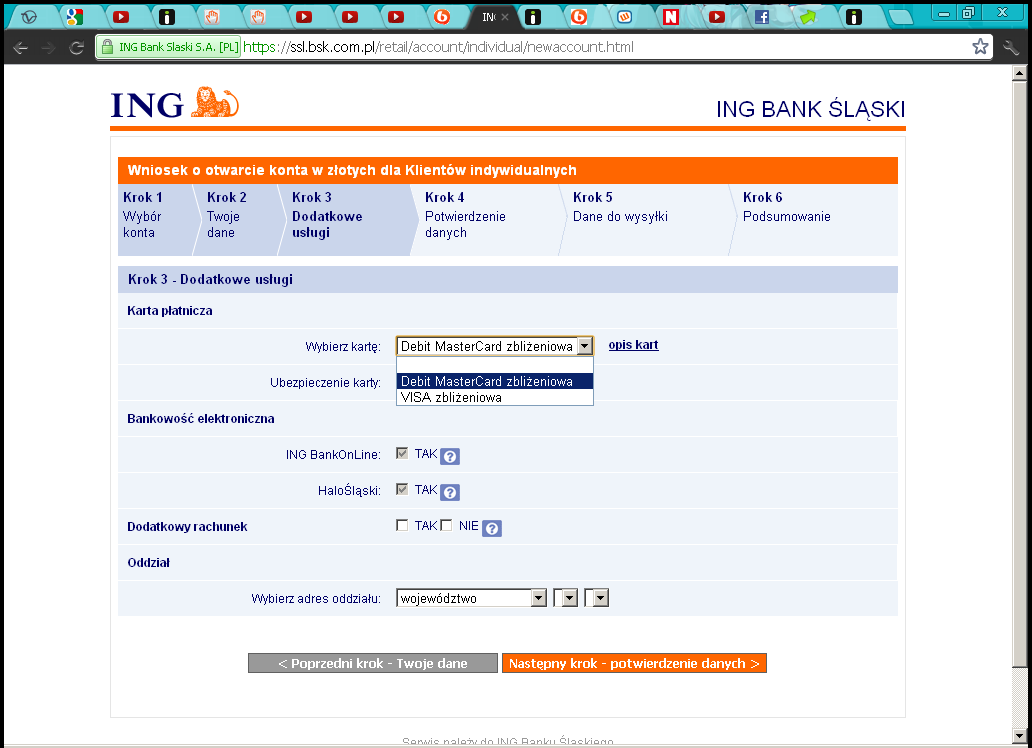Collapse the Wybierz kartę dropdown
The image size is (1032, 748).
(584, 346)
